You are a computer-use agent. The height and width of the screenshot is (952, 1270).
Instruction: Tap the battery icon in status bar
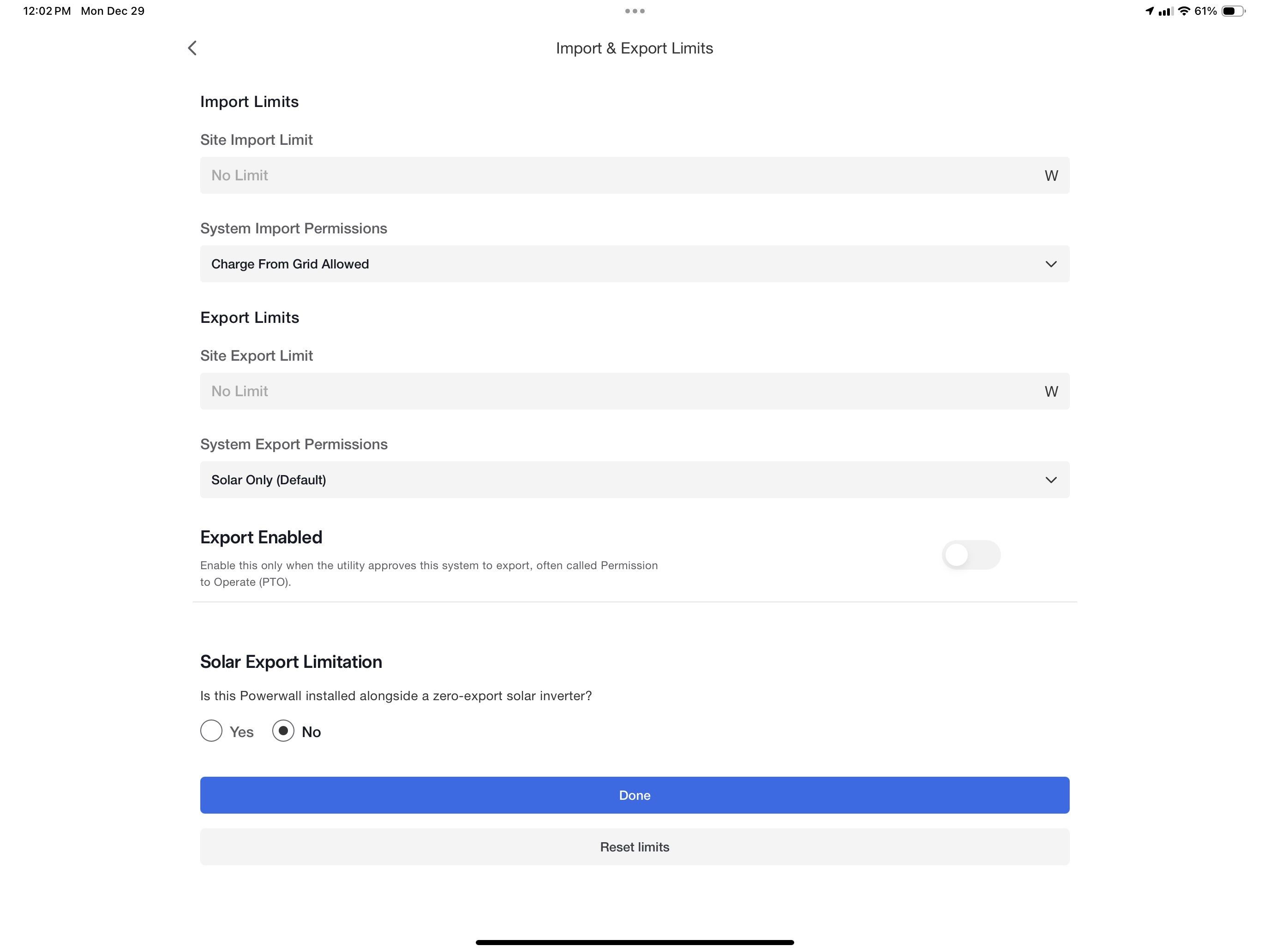(1232, 11)
